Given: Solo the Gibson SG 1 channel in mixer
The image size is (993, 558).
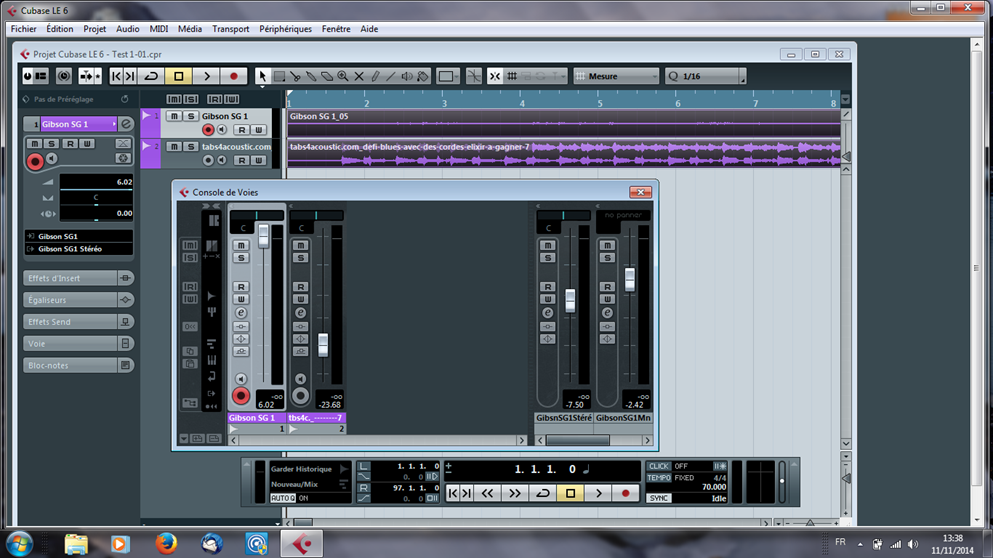Looking at the screenshot, I should (241, 258).
